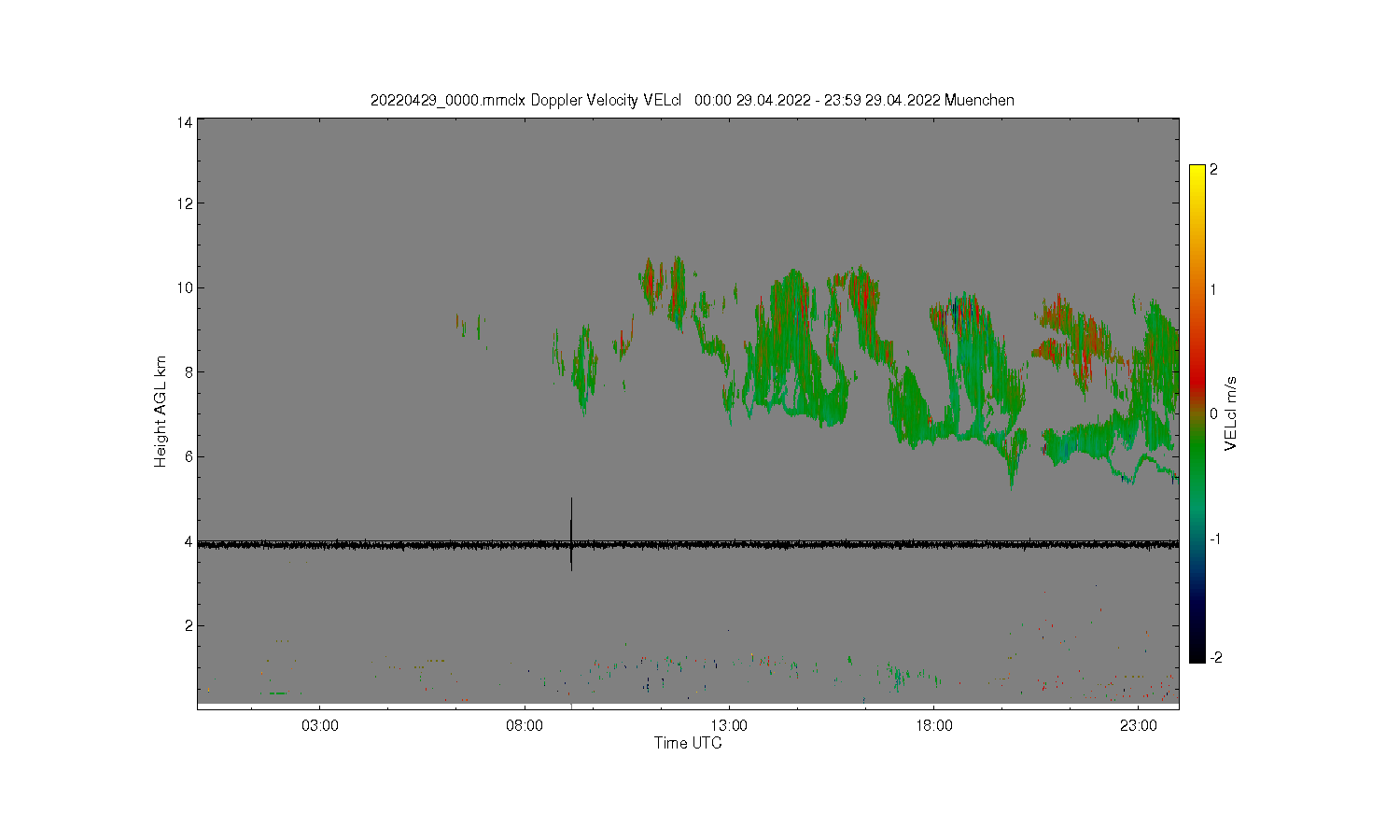Click the colorbar bottom label -2

[x=1215, y=657]
